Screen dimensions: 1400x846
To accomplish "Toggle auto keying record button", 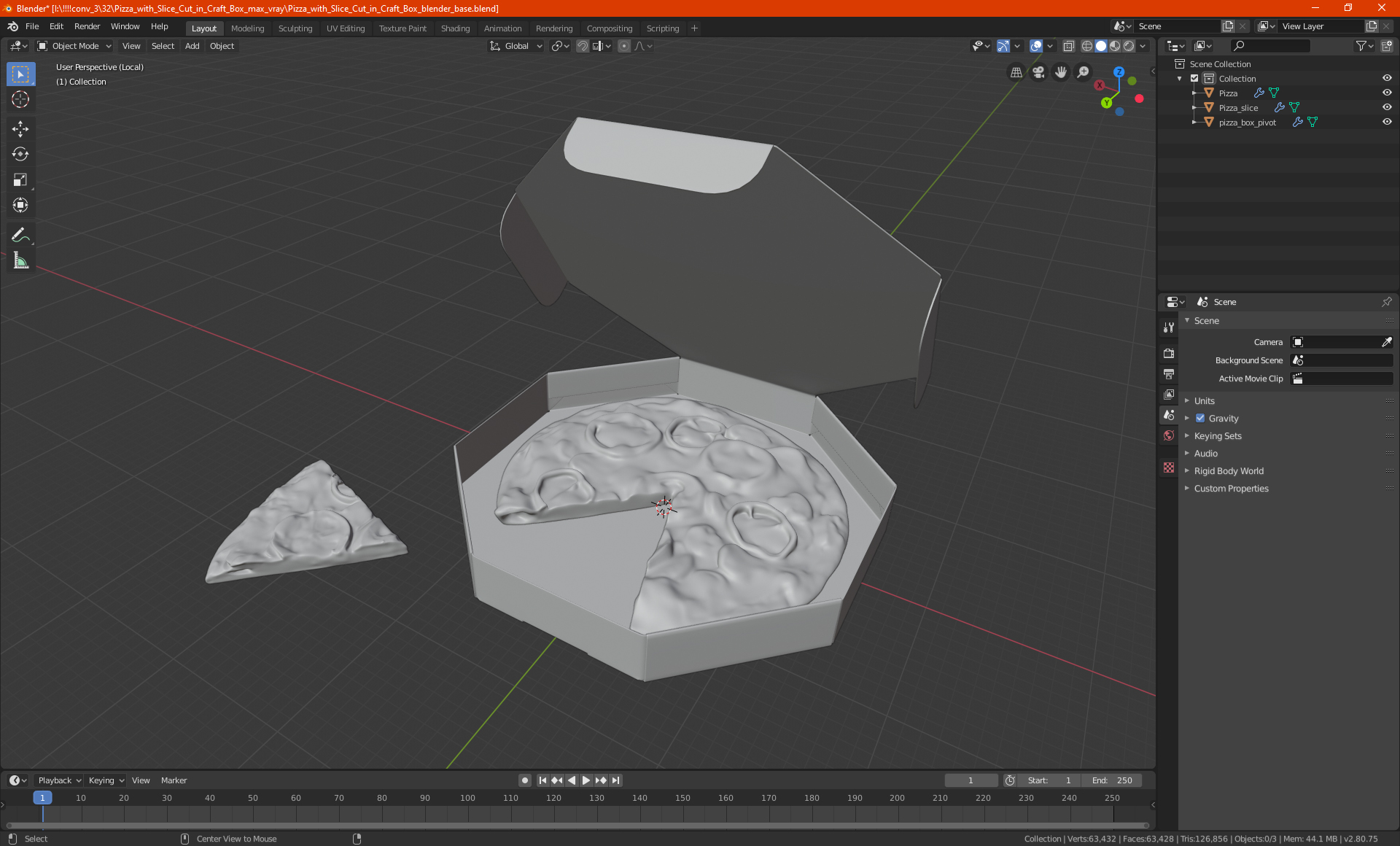I will (525, 780).
